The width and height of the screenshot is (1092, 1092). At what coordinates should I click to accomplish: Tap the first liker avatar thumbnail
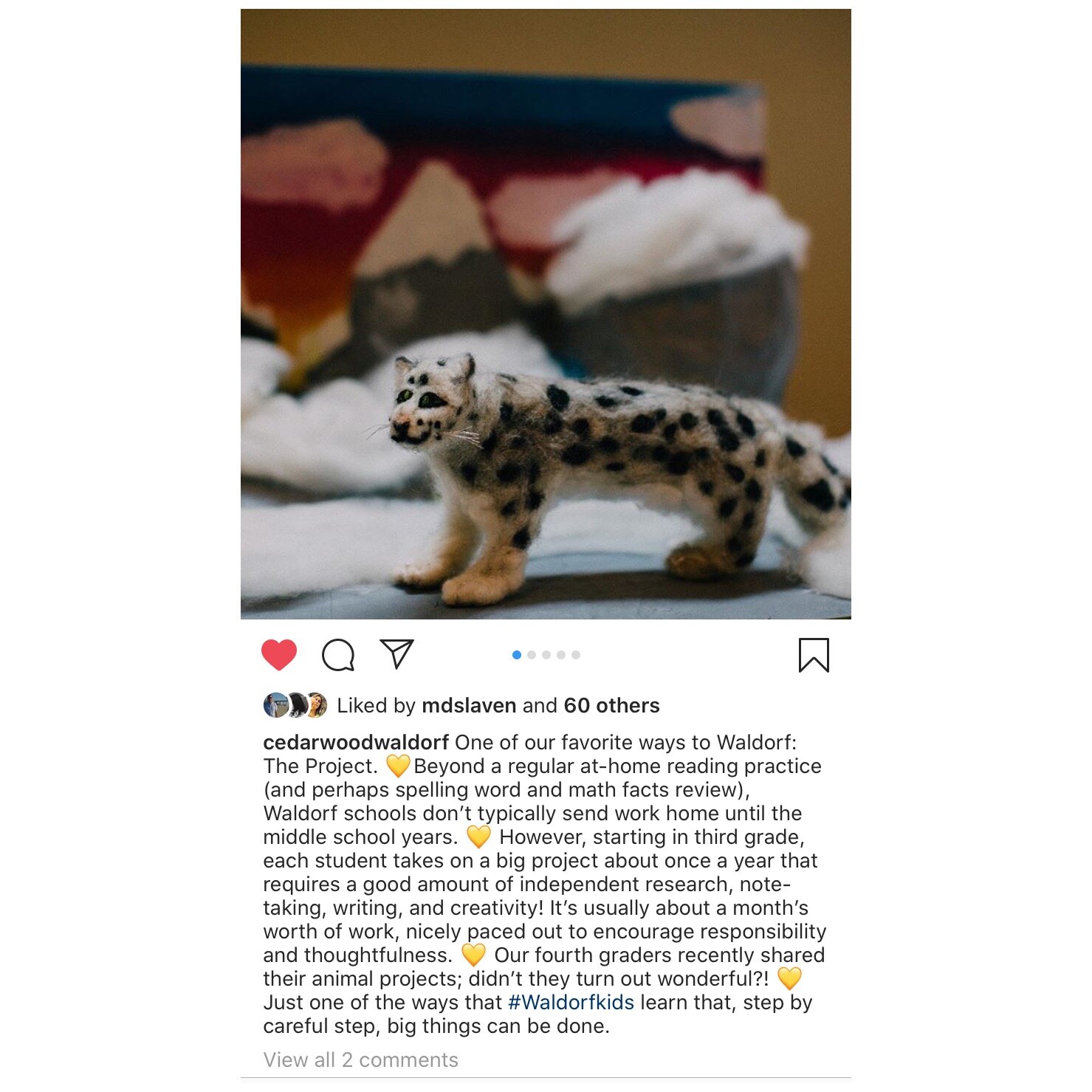tap(275, 705)
